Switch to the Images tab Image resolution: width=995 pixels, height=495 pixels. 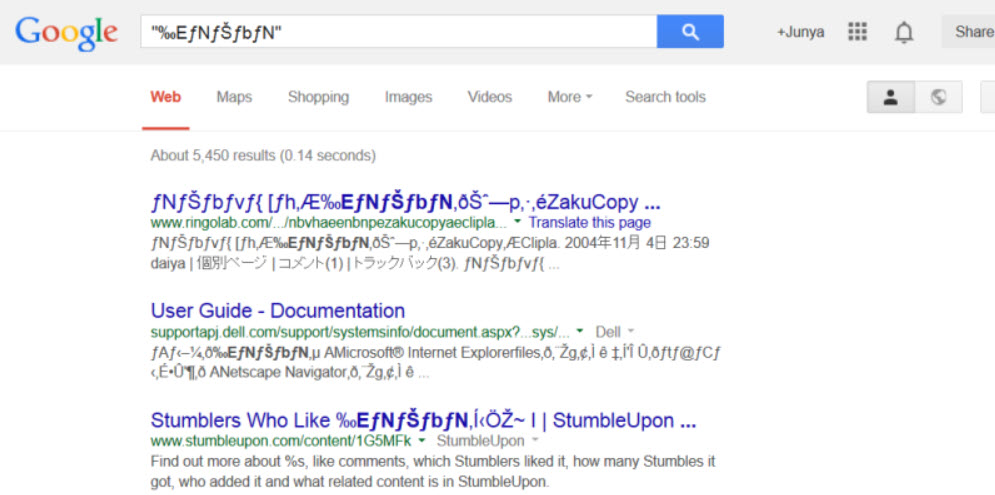pos(408,97)
